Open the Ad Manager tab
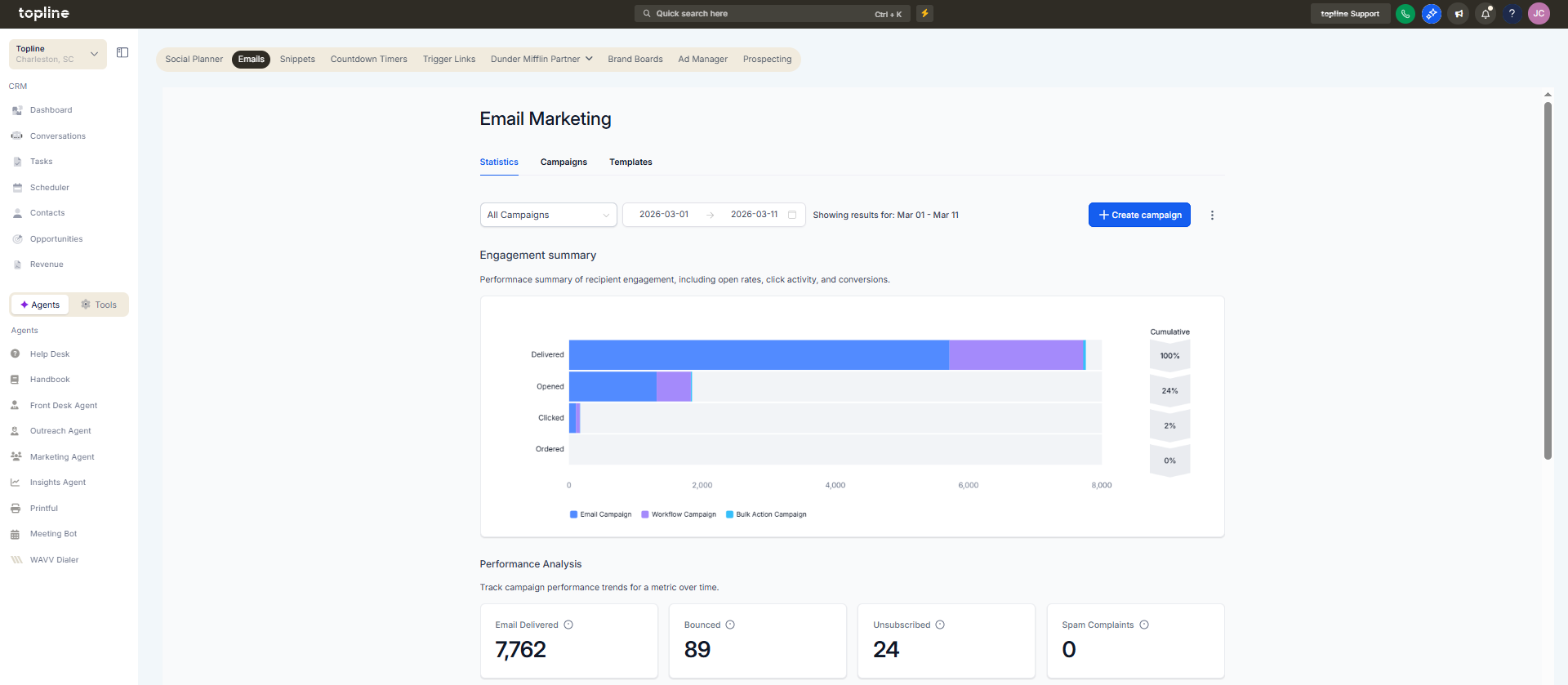1568x685 pixels. [x=702, y=60]
